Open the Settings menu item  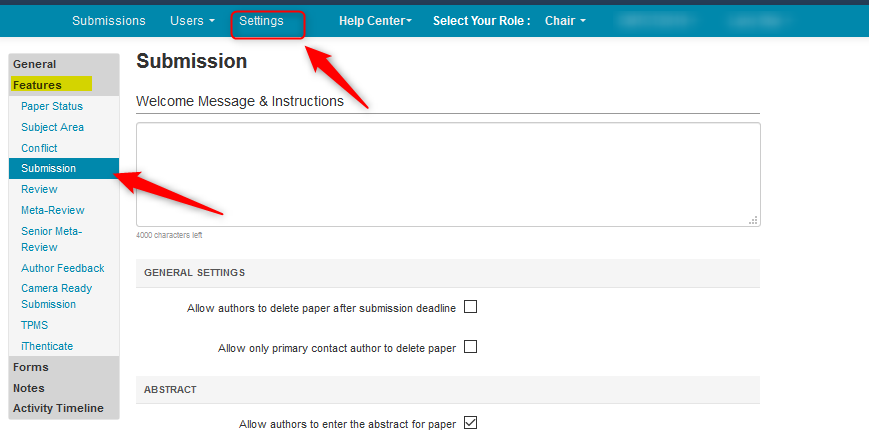coord(261,21)
